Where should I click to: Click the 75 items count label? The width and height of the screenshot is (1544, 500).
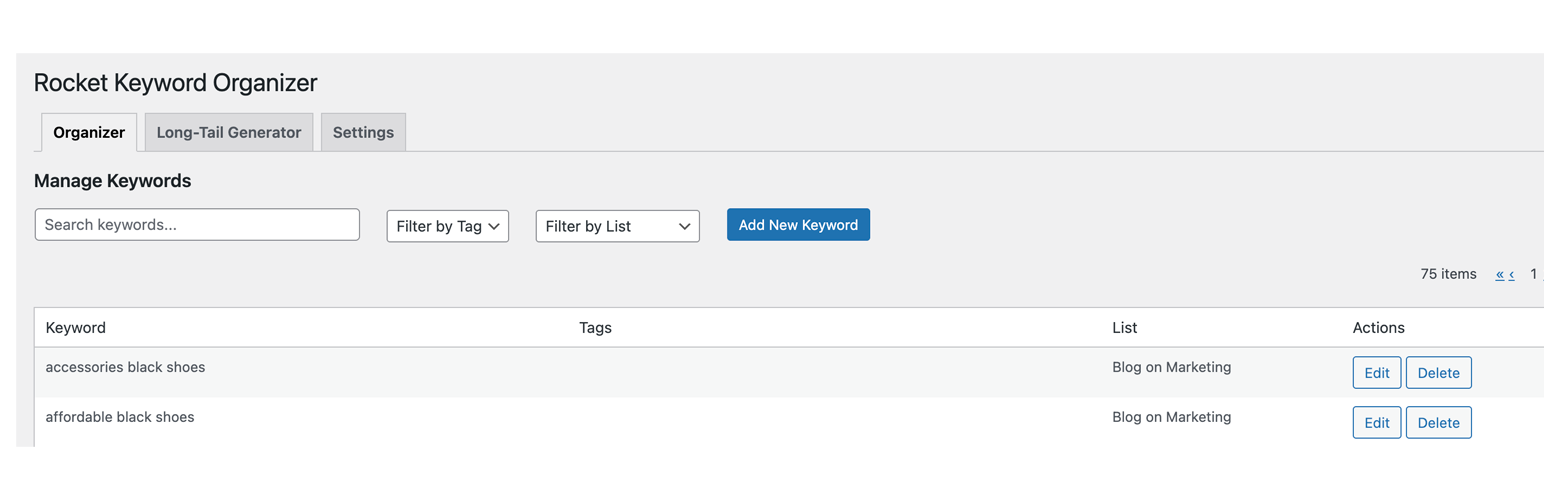(x=1448, y=274)
